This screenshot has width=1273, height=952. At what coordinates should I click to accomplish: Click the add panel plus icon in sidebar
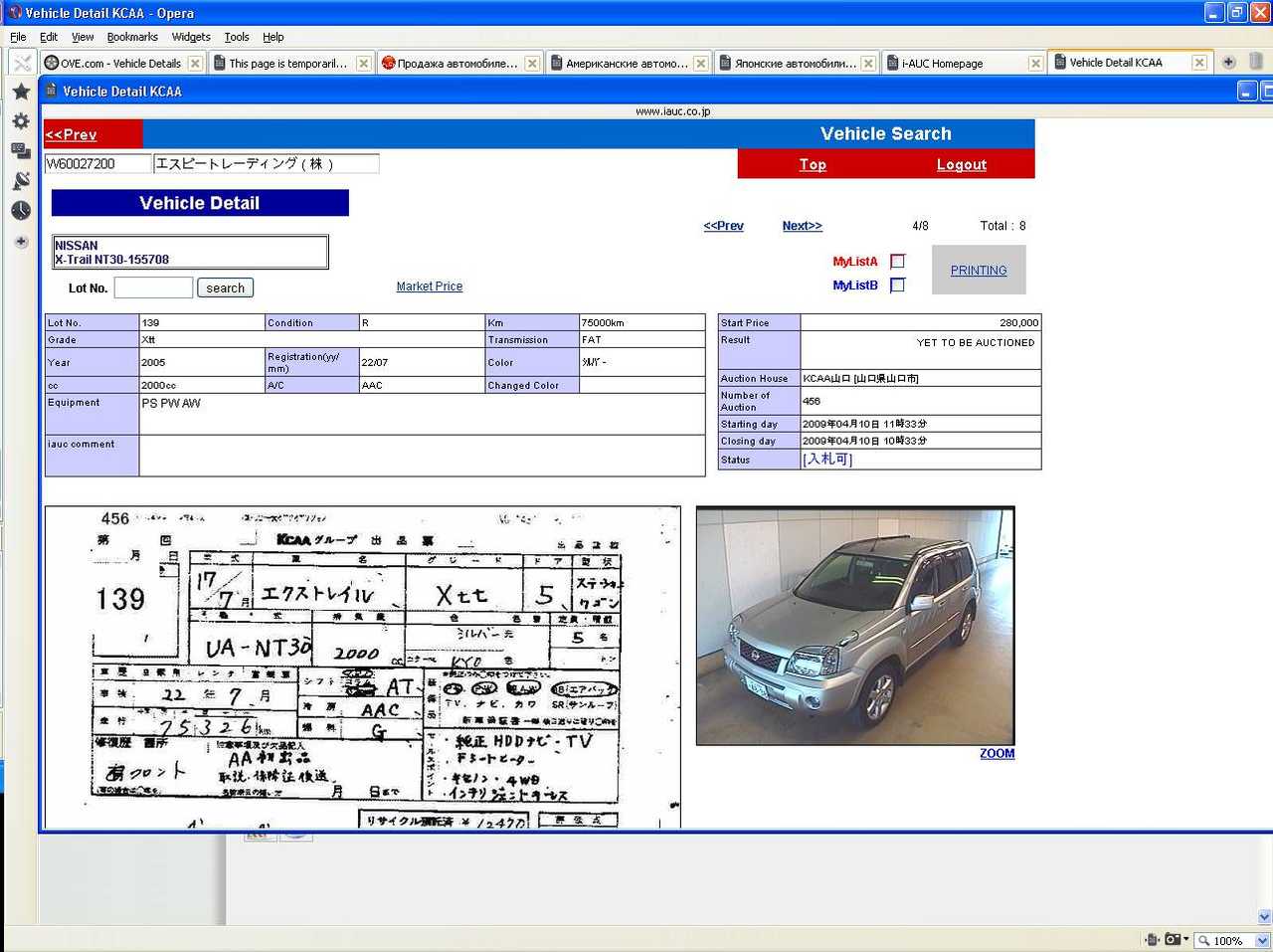click(20, 242)
